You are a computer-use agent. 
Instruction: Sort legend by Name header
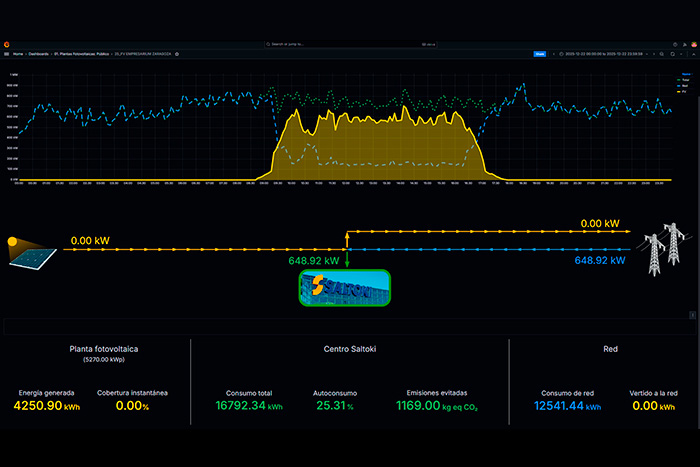(x=686, y=74)
